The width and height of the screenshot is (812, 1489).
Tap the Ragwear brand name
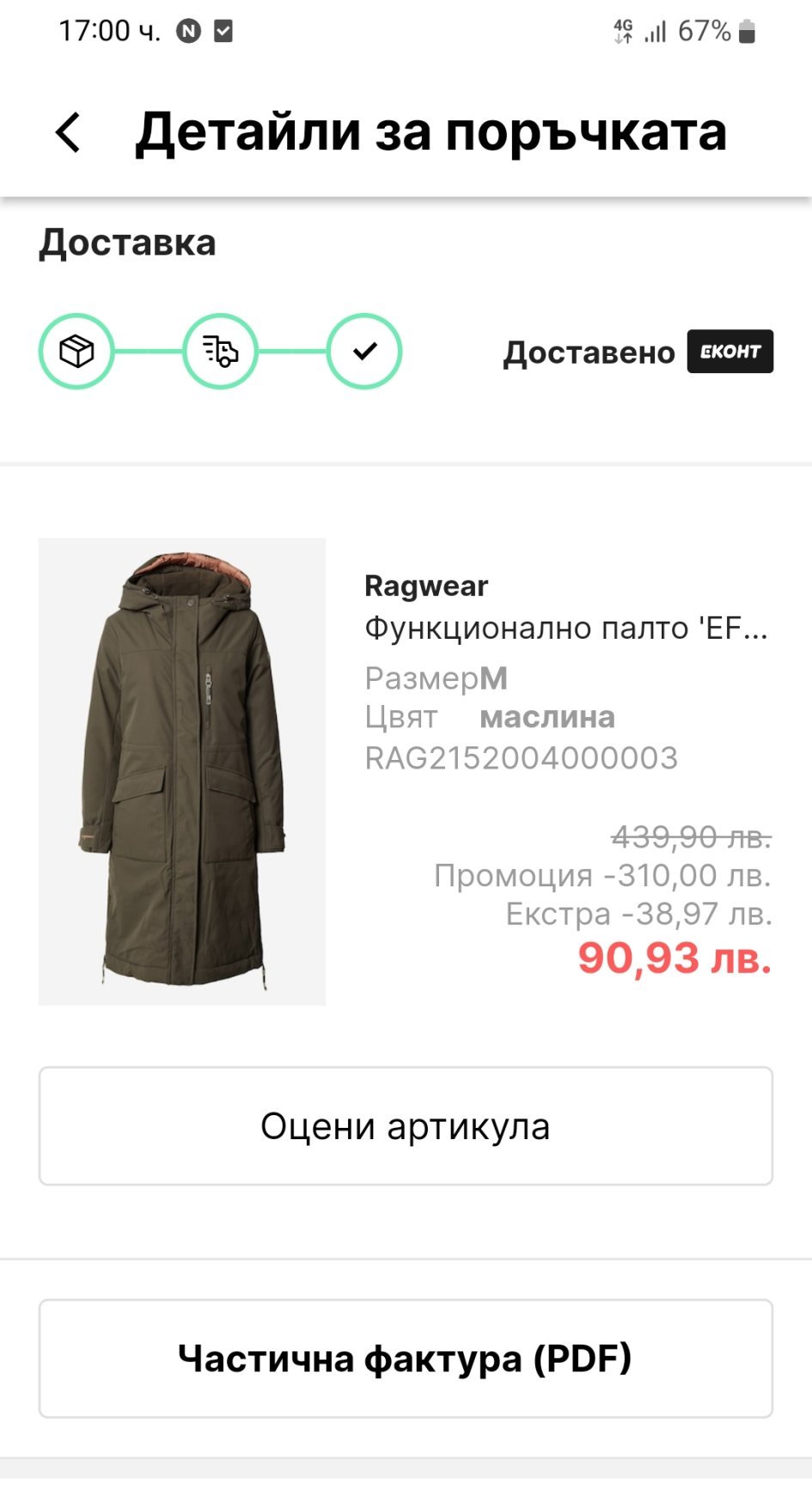[426, 586]
